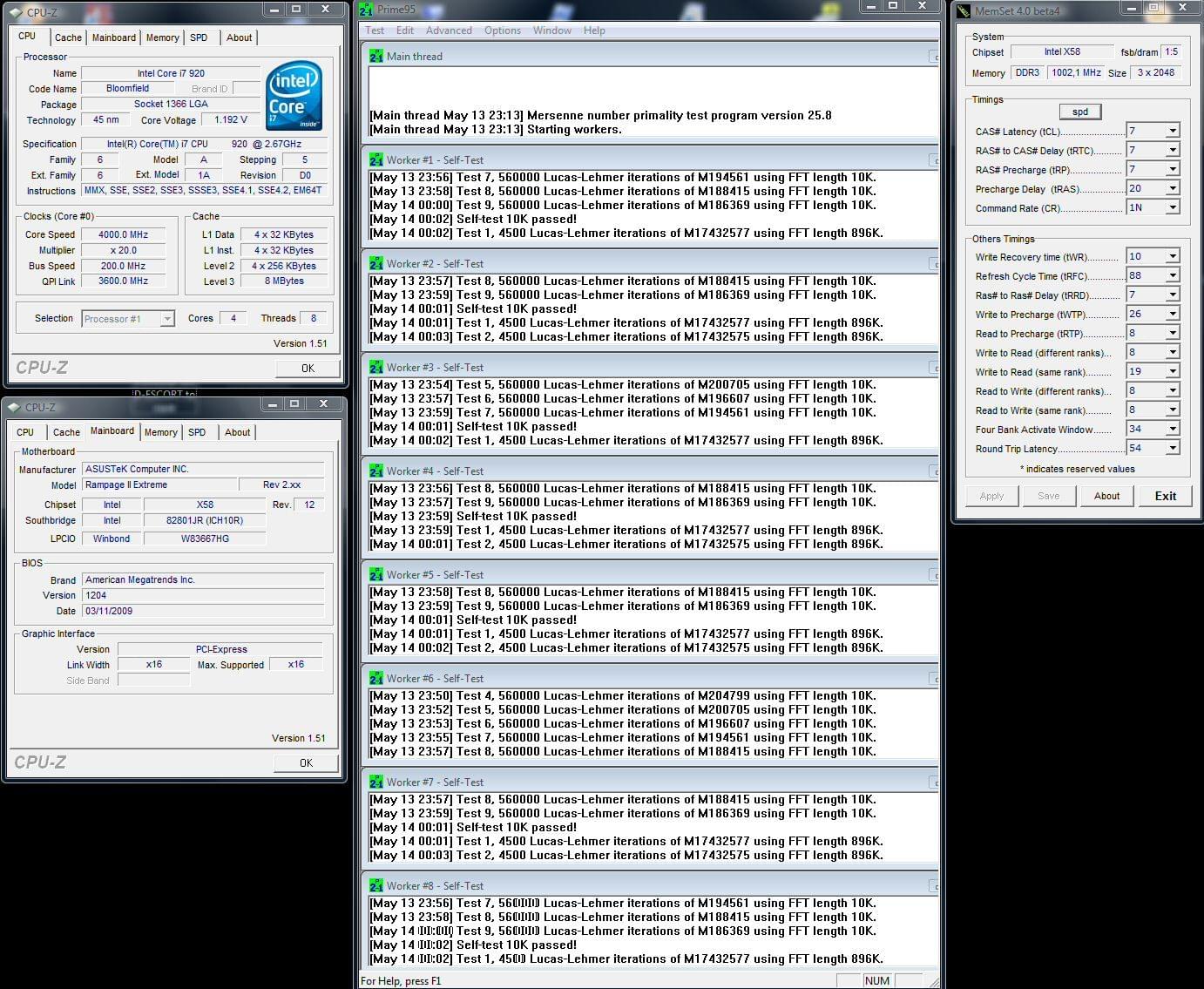
Task: Expand Write to Read (same rank) dropdown
Action: coord(1173,371)
